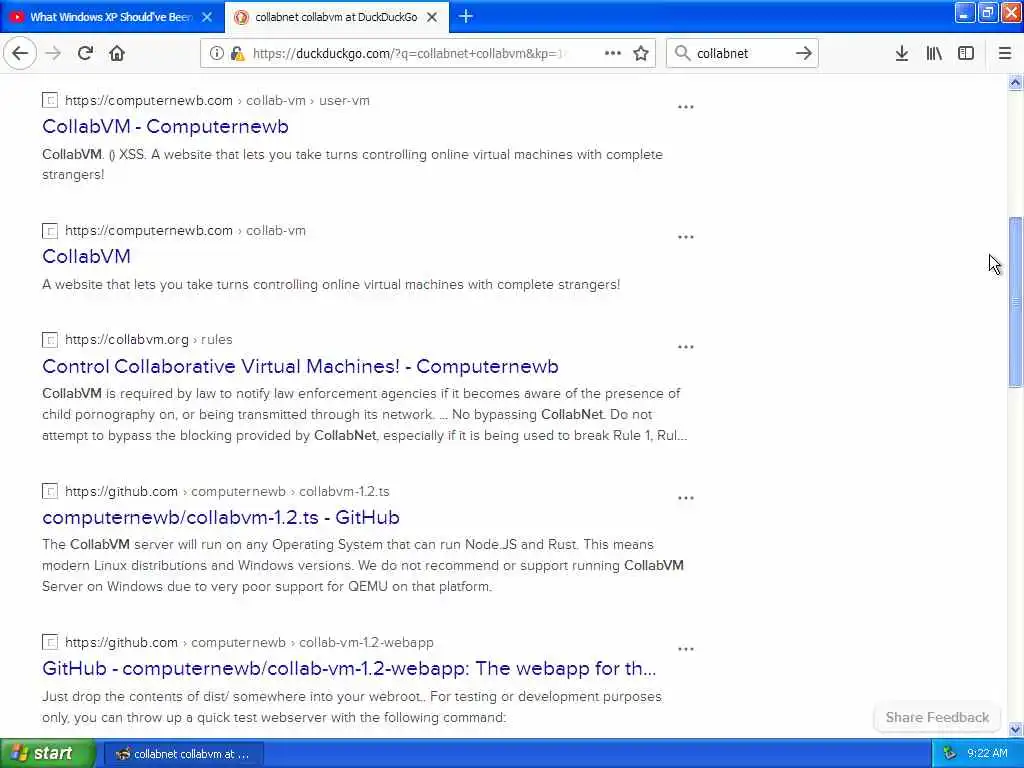Click the scrollbar down arrow

(1015, 729)
